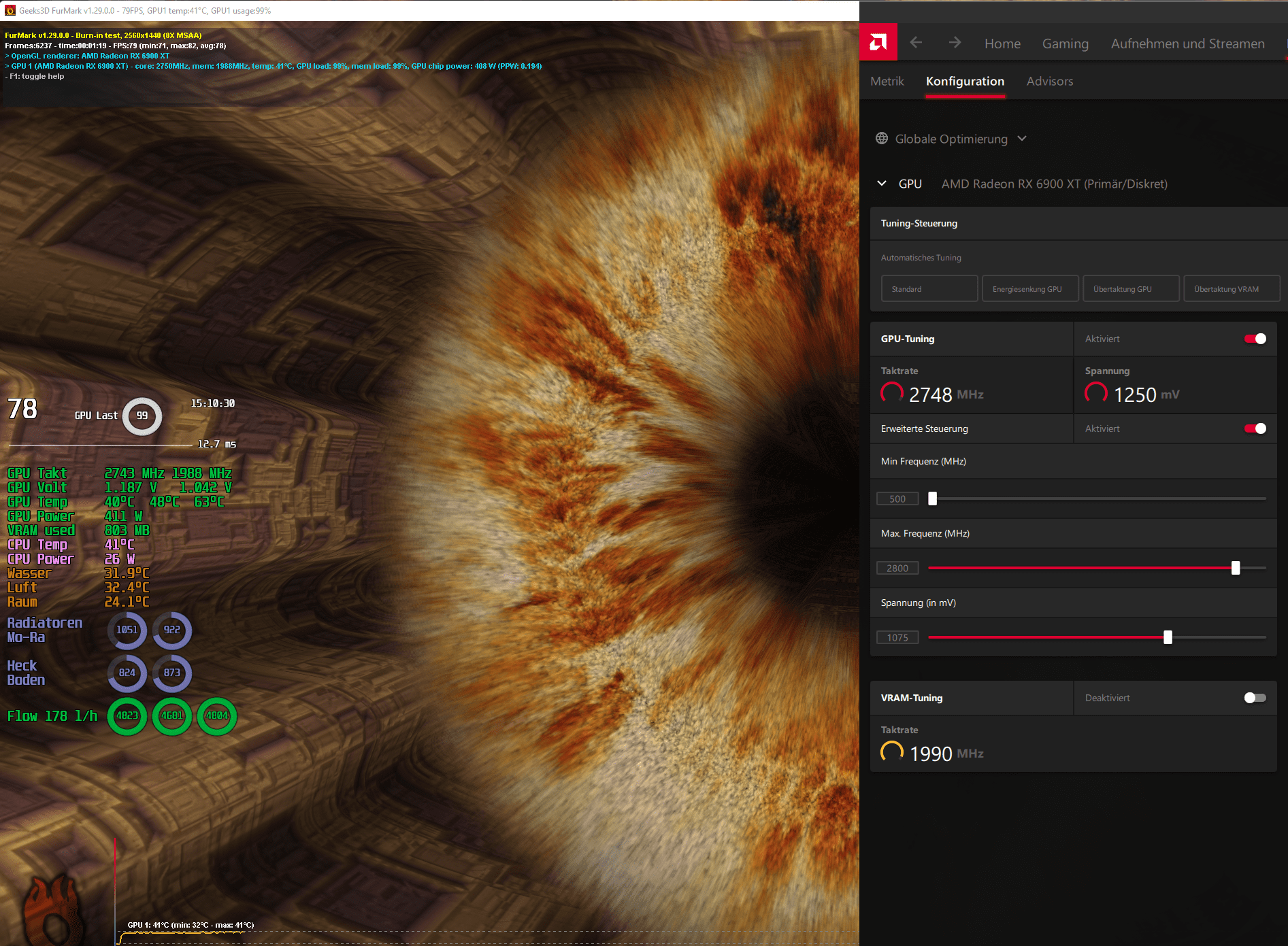Open Aufnehmen und Streamen tab
The image size is (1288, 946).
(x=1187, y=44)
